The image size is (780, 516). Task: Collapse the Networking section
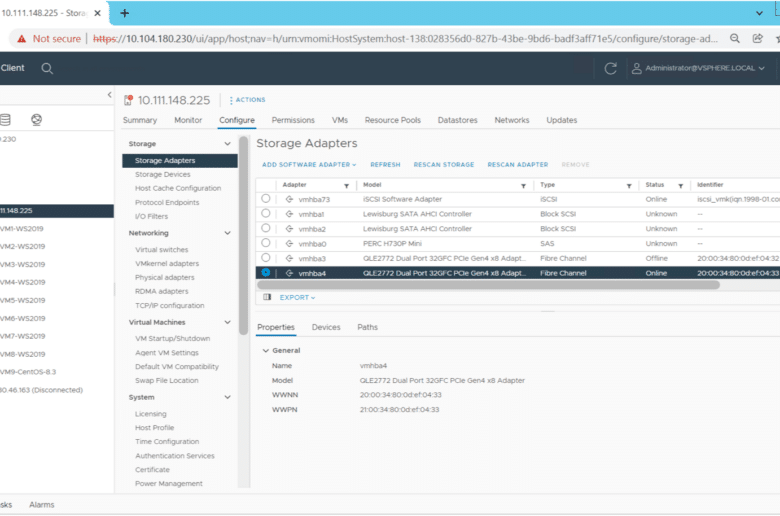[x=227, y=233]
